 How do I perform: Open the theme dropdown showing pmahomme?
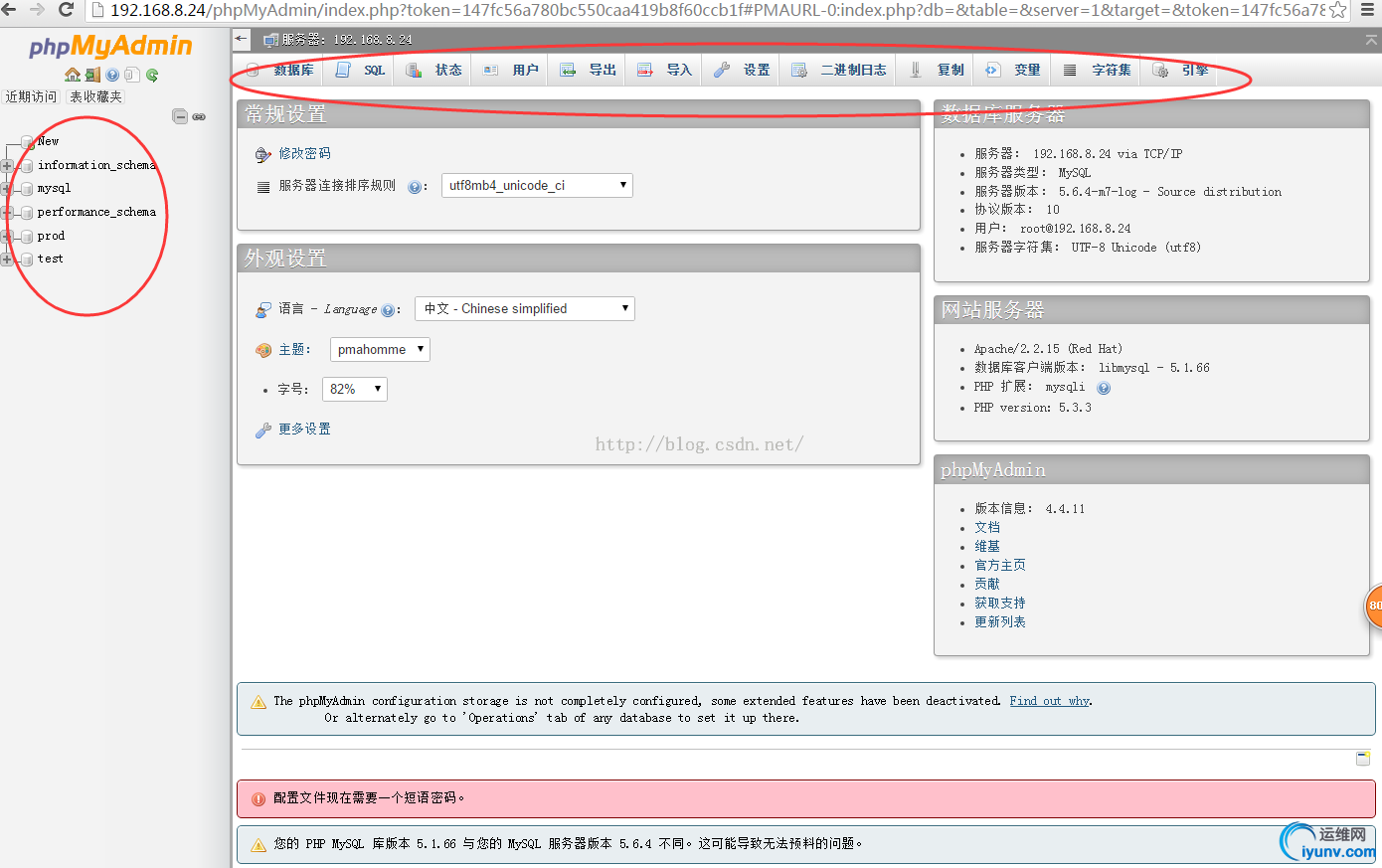point(380,350)
